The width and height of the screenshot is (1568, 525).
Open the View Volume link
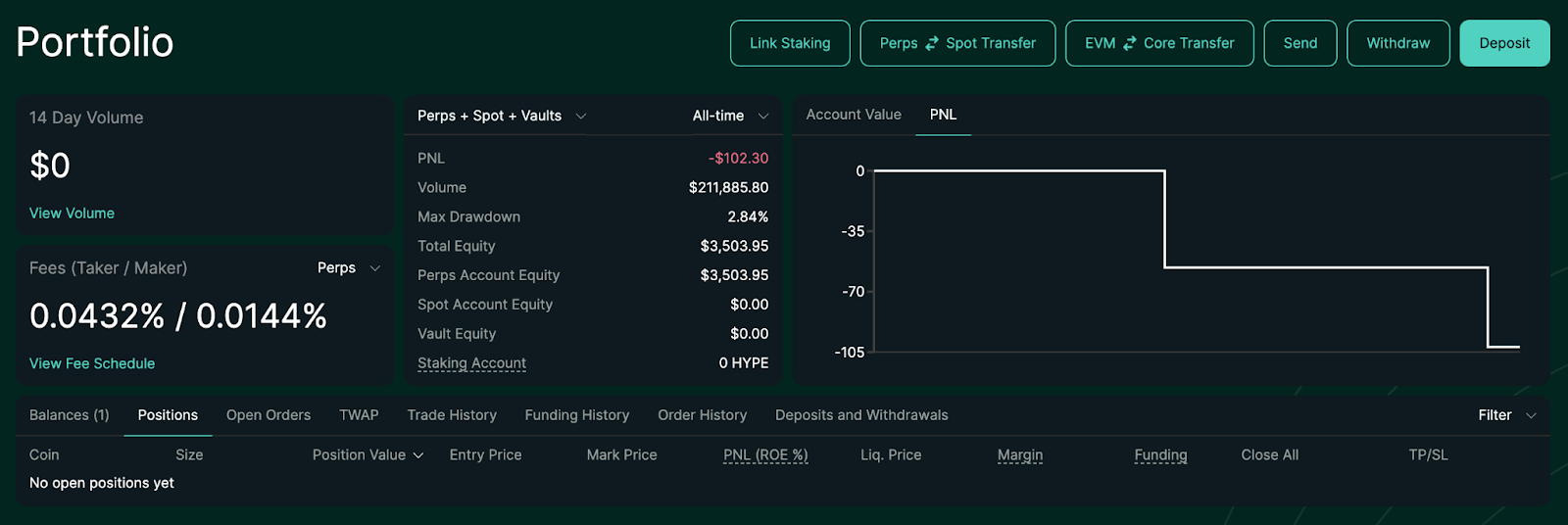[x=72, y=213]
